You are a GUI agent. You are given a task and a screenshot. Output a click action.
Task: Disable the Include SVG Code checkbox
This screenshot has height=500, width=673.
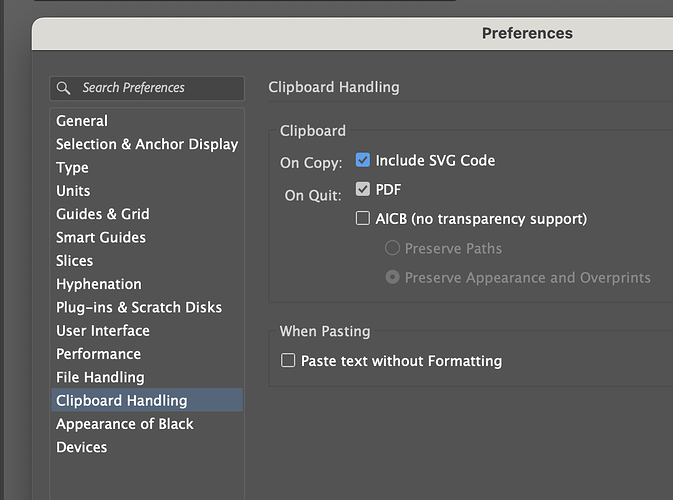point(363,160)
